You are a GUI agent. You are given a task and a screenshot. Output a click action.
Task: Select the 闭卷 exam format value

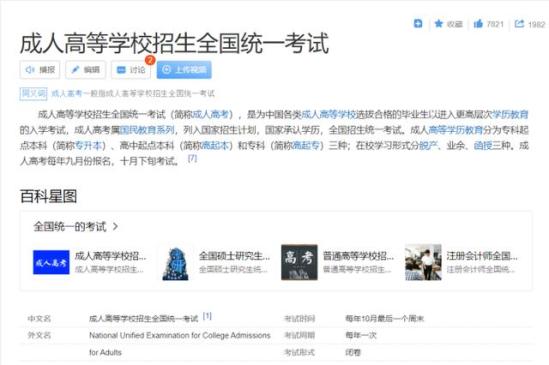pyautogui.click(x=353, y=352)
